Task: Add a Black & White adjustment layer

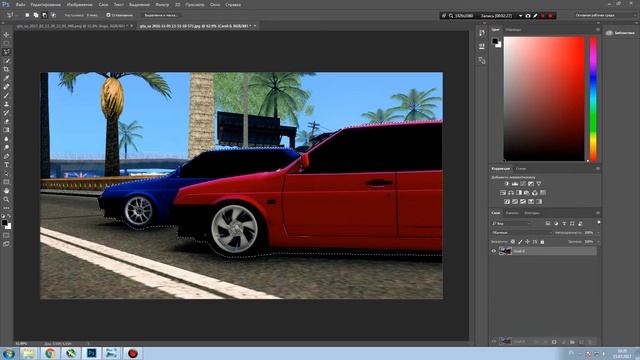Action: pos(519,193)
